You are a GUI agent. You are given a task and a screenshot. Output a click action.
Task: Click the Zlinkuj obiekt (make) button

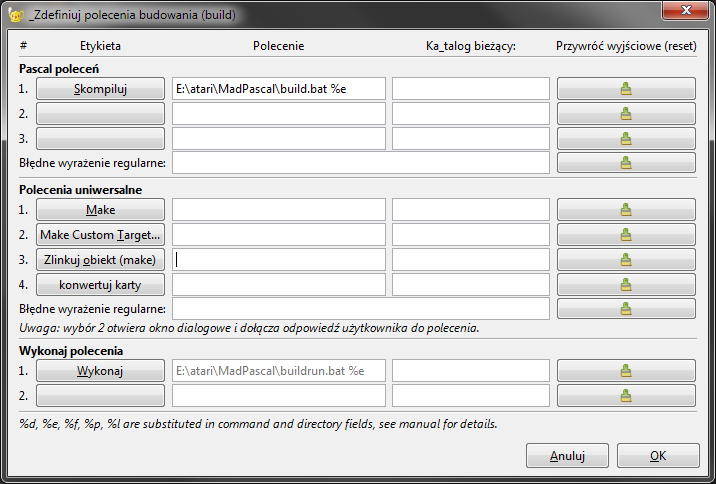(100, 259)
